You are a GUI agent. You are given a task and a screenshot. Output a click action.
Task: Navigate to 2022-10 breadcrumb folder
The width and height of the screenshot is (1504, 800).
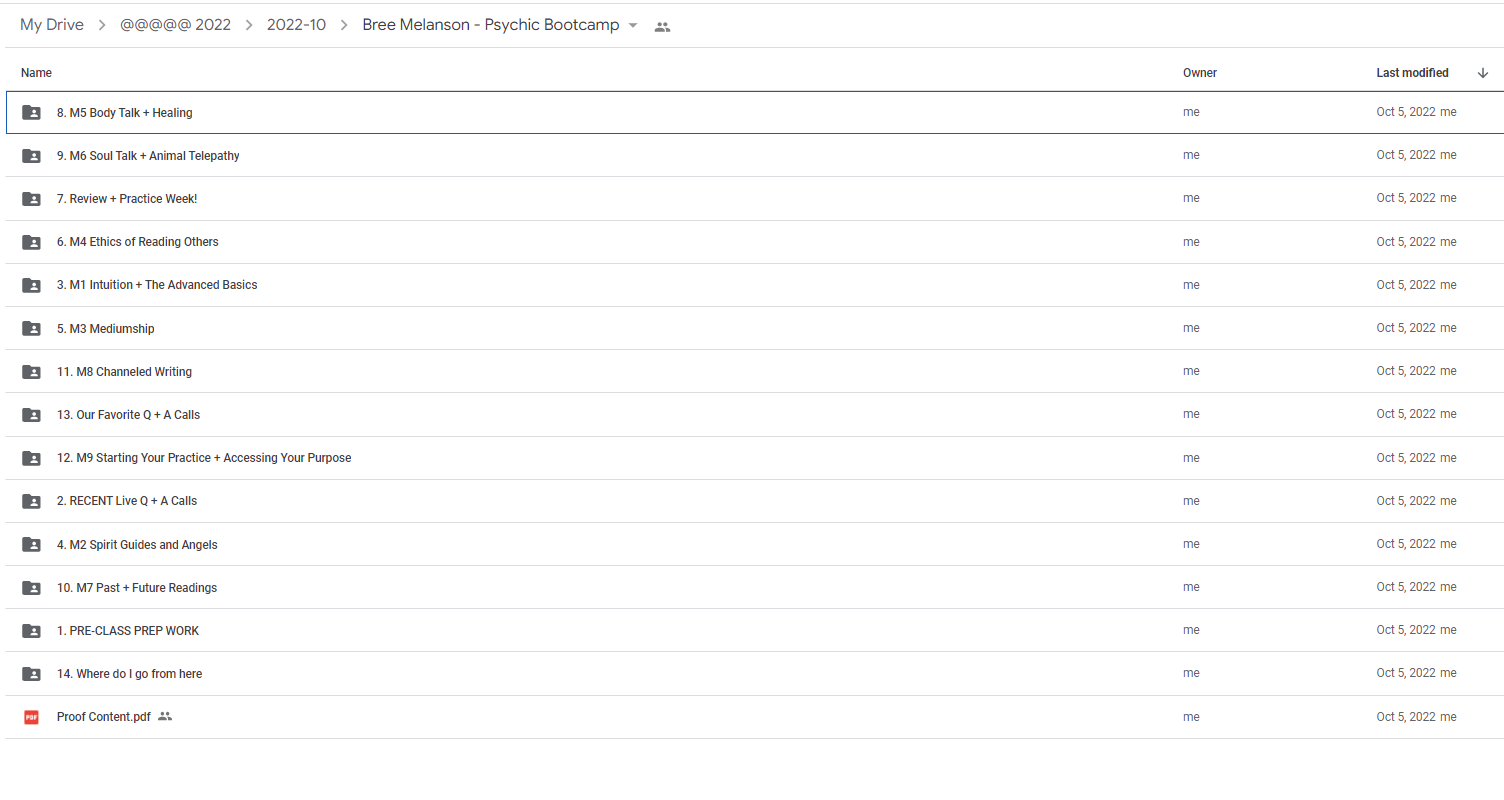point(296,25)
